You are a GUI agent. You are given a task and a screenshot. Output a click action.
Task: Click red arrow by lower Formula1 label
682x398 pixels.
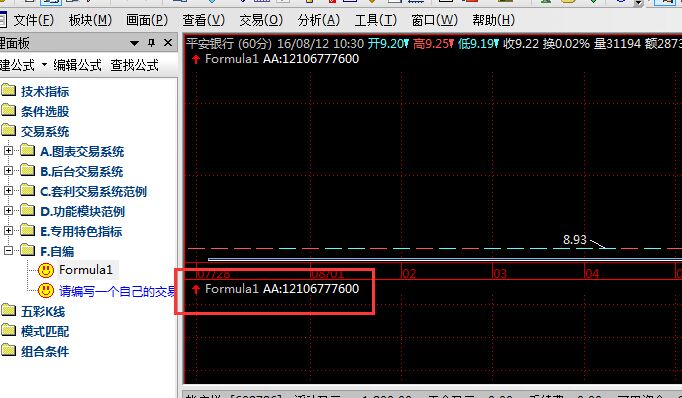(x=196, y=289)
